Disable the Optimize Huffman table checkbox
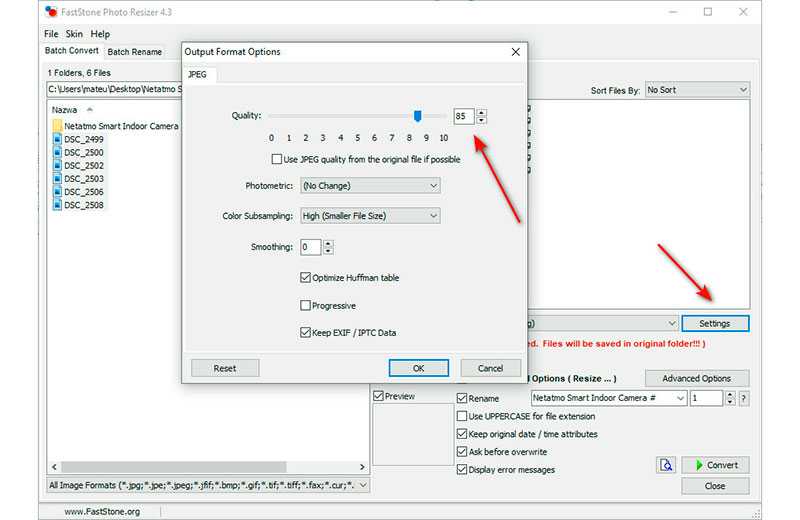This screenshot has height=520, width=800. 306,277
